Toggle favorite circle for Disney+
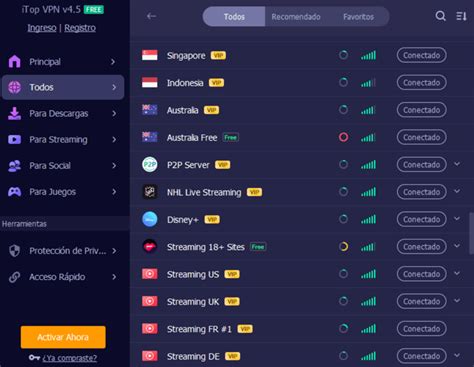The width and height of the screenshot is (474, 367). pos(343,219)
